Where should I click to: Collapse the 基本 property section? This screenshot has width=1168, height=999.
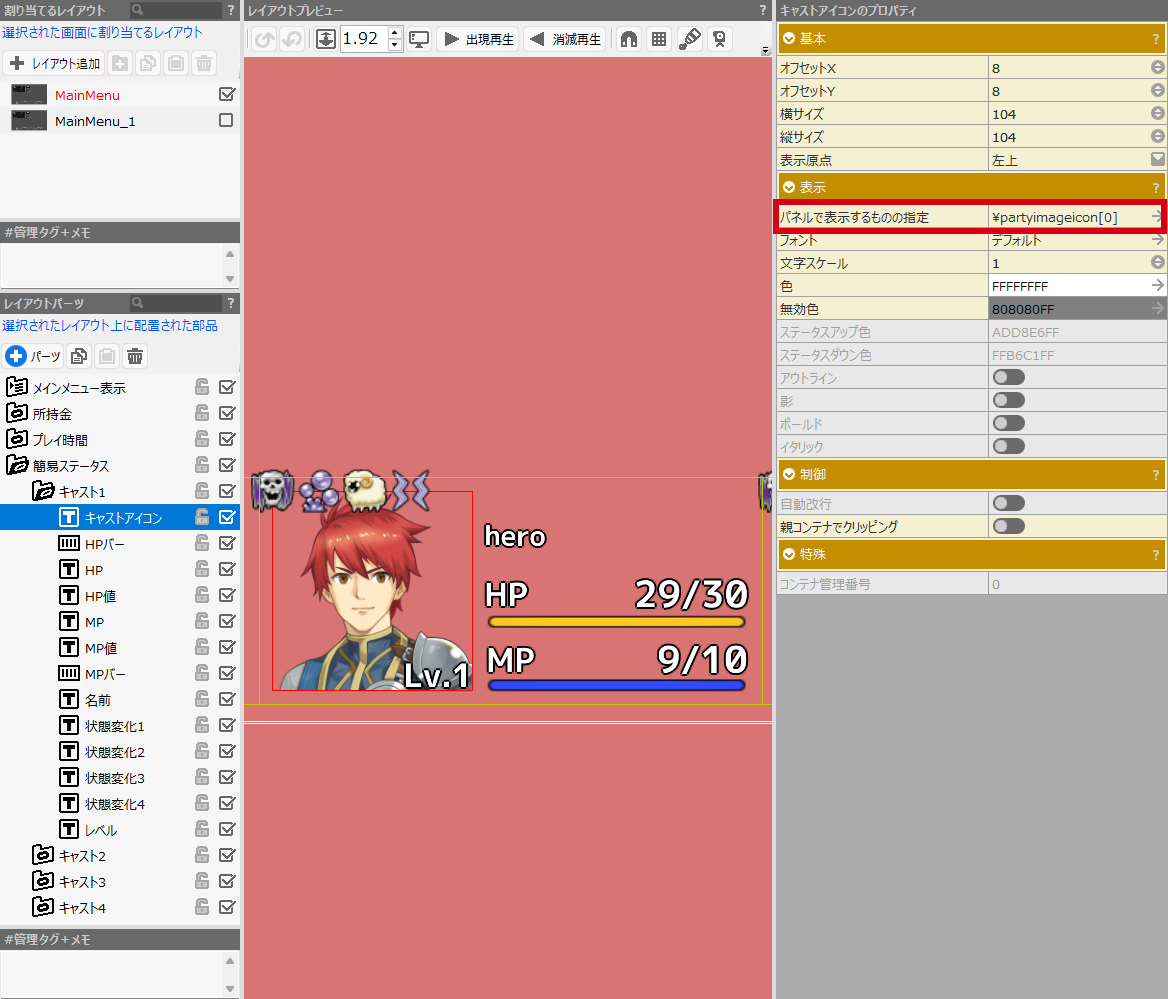(790, 39)
